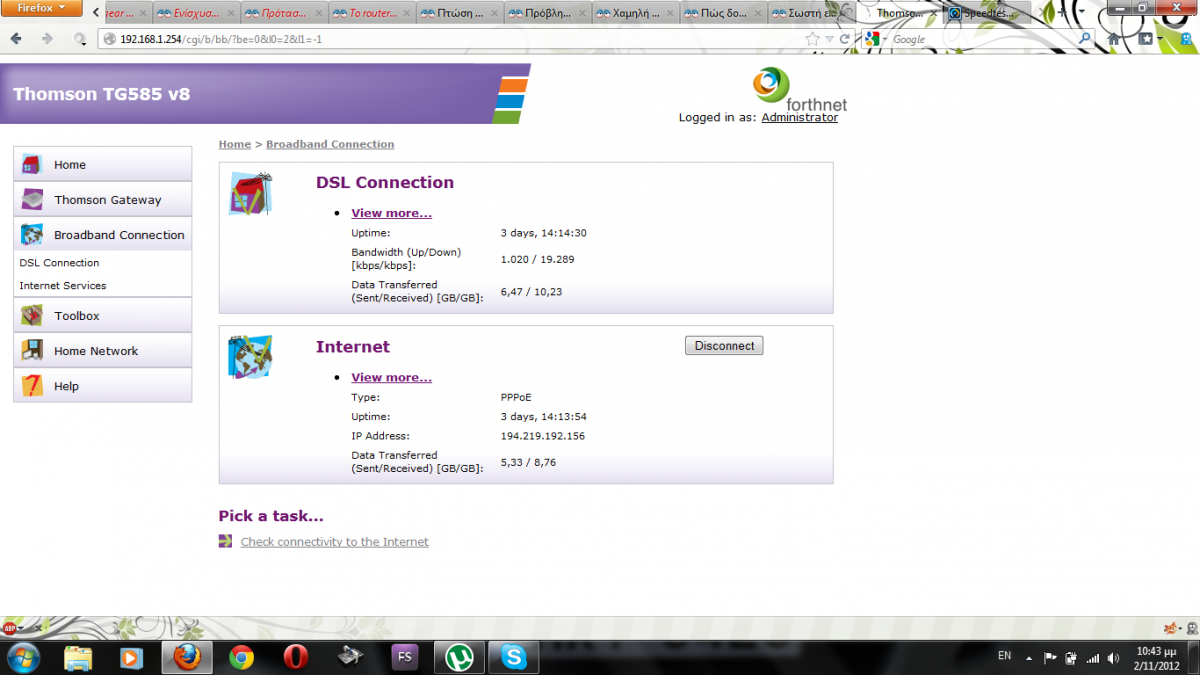Bookmark this page with the star icon
Image resolution: width=1200 pixels, height=675 pixels.
pyautogui.click(x=812, y=39)
